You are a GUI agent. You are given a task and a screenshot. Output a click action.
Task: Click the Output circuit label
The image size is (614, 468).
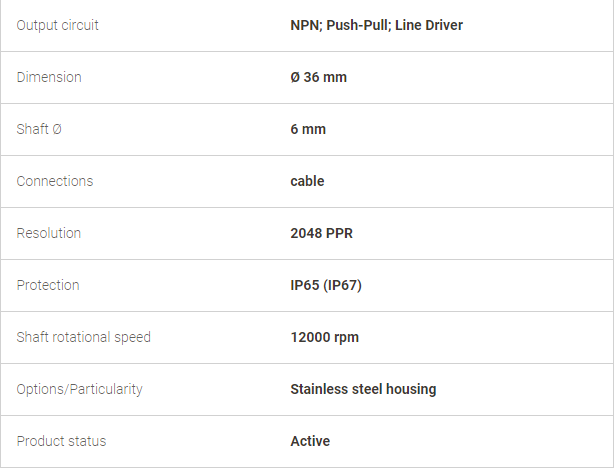[57, 25]
